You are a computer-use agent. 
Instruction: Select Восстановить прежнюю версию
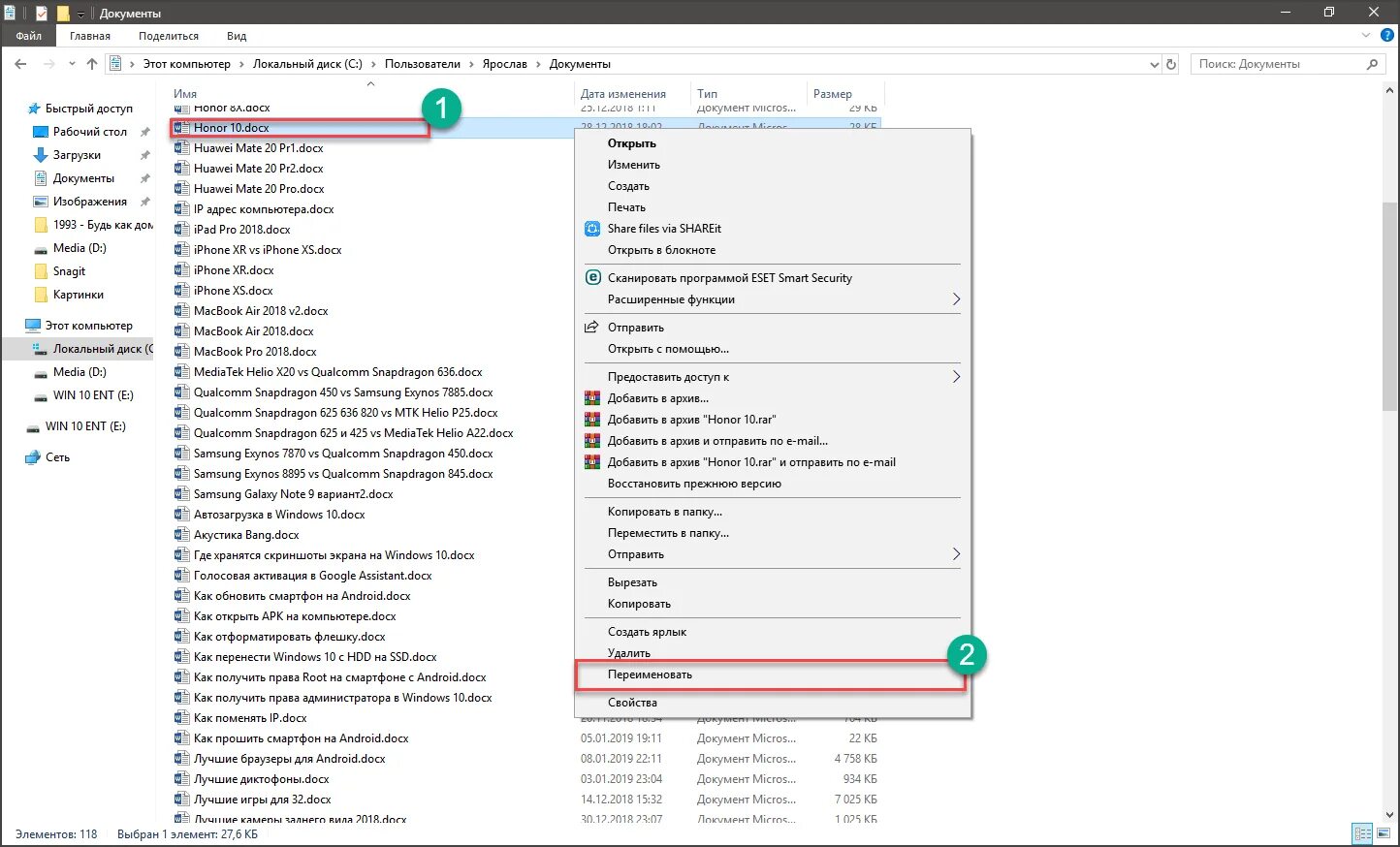(772, 484)
